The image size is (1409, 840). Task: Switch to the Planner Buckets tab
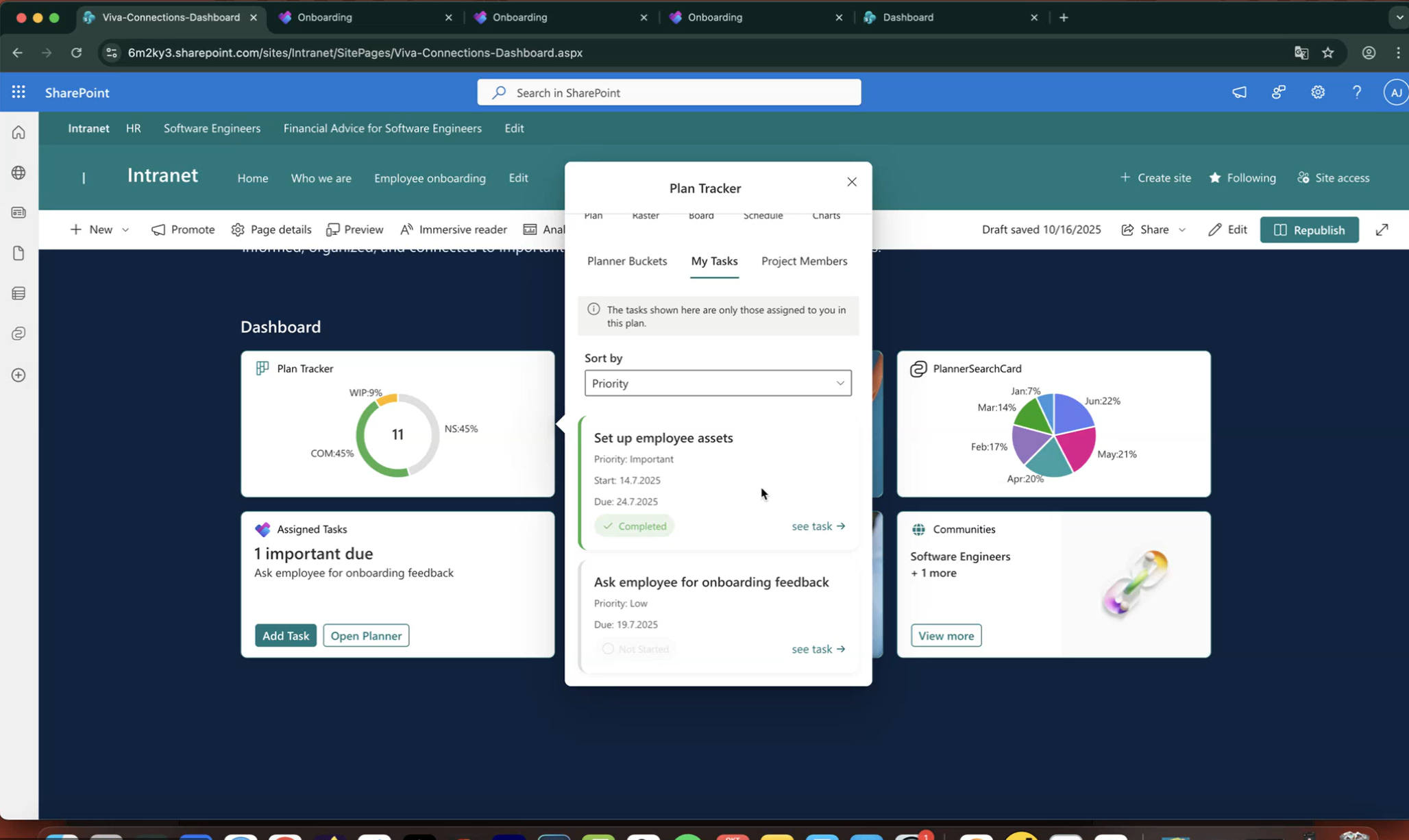(x=626, y=261)
